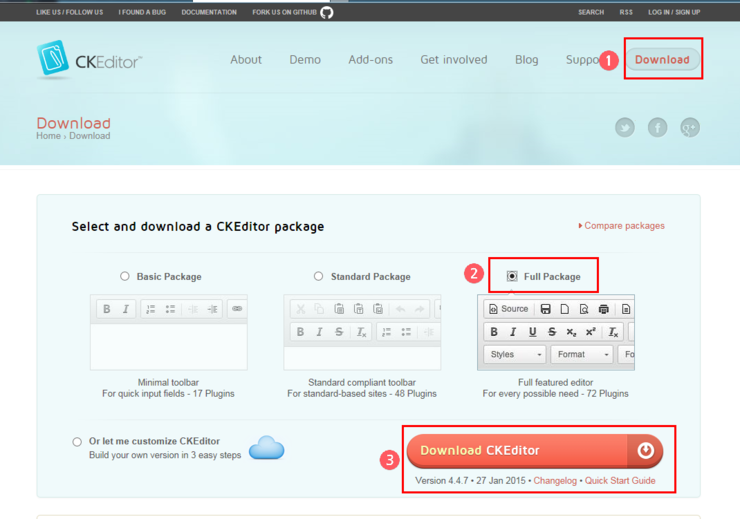This screenshot has width=740, height=519.
Task: Click link icon in Basic Package preview
Action: [237, 309]
